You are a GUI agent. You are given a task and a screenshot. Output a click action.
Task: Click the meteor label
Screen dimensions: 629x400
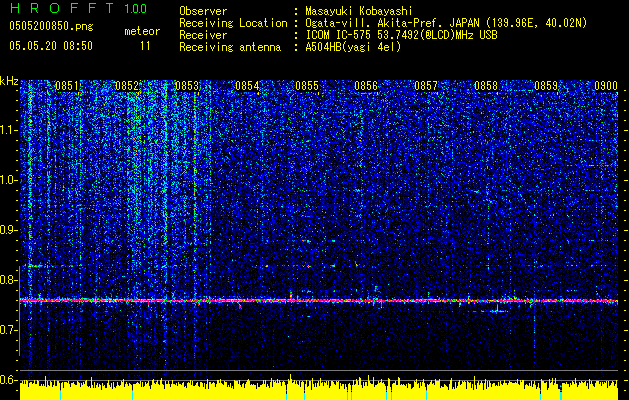[x=142, y=31]
